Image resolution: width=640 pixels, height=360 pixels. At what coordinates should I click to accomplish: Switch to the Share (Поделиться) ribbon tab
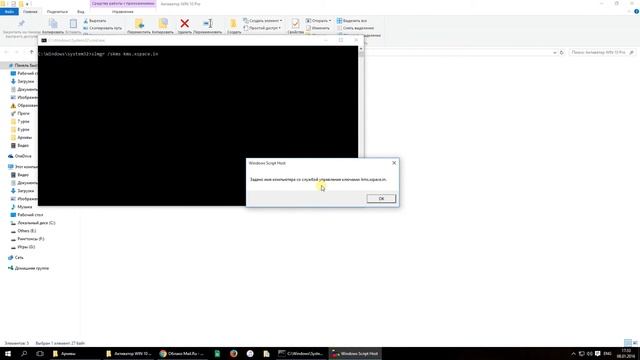pyautogui.click(x=57, y=11)
